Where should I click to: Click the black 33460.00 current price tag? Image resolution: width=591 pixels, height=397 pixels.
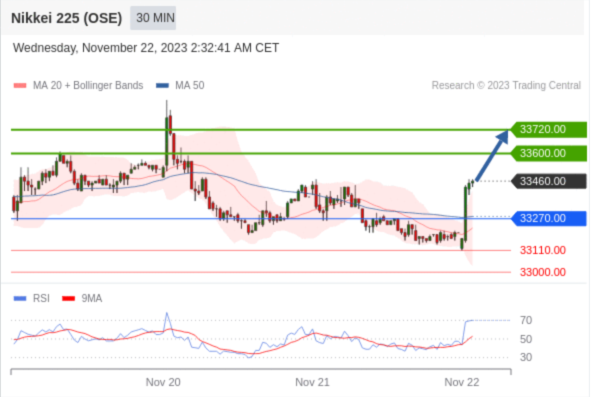coord(549,181)
